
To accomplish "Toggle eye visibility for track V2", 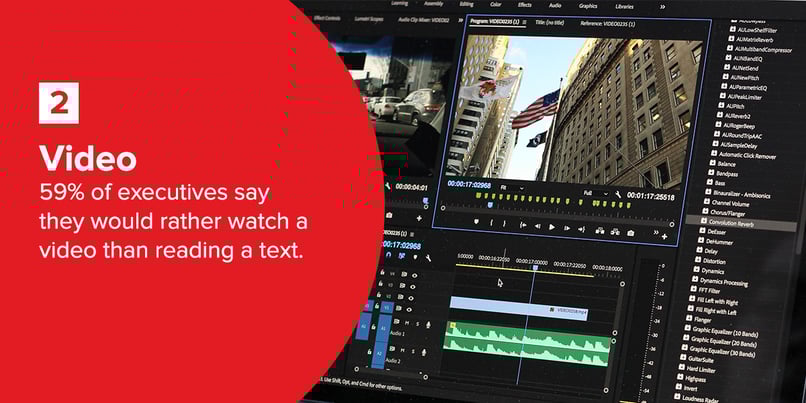I will pyautogui.click(x=411, y=298).
